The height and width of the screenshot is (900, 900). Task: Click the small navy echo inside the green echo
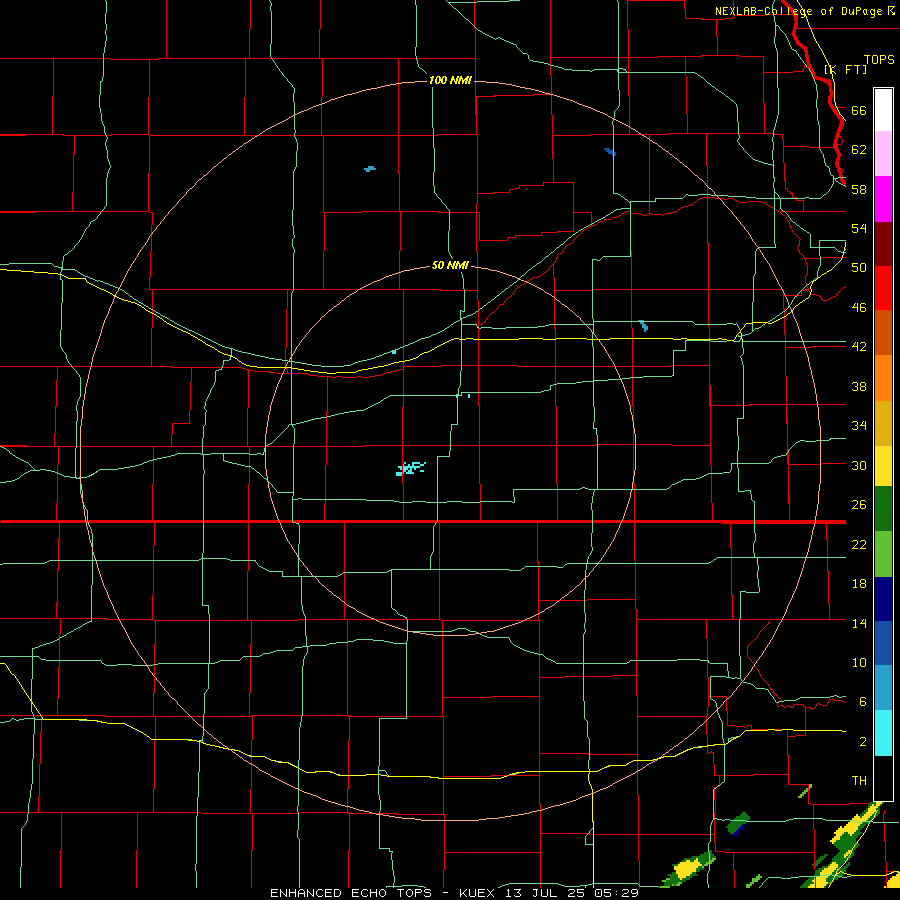738,830
